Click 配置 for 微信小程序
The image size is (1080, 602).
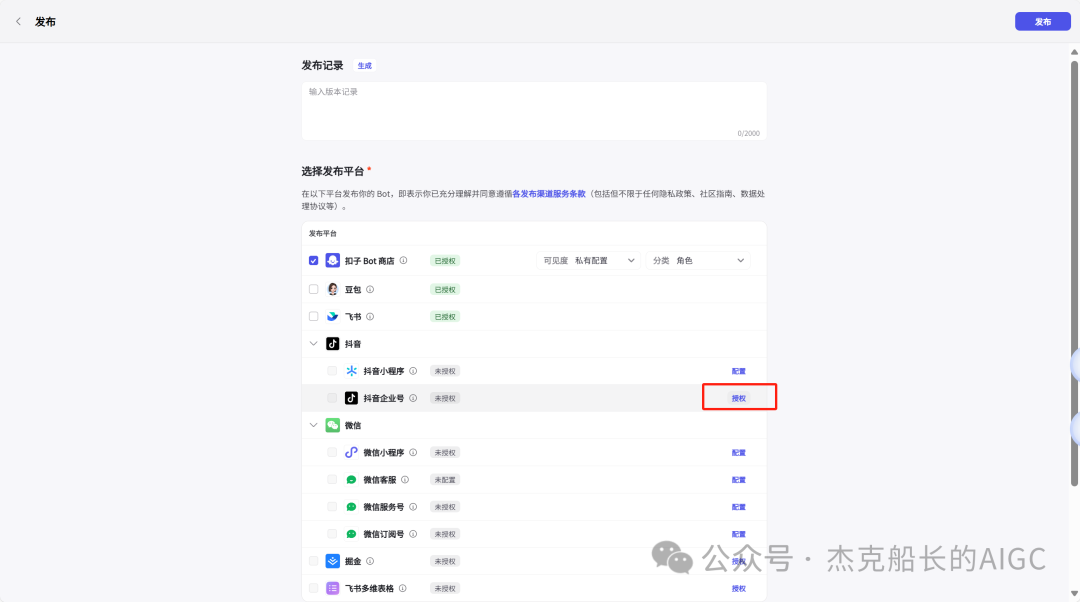pyautogui.click(x=738, y=453)
